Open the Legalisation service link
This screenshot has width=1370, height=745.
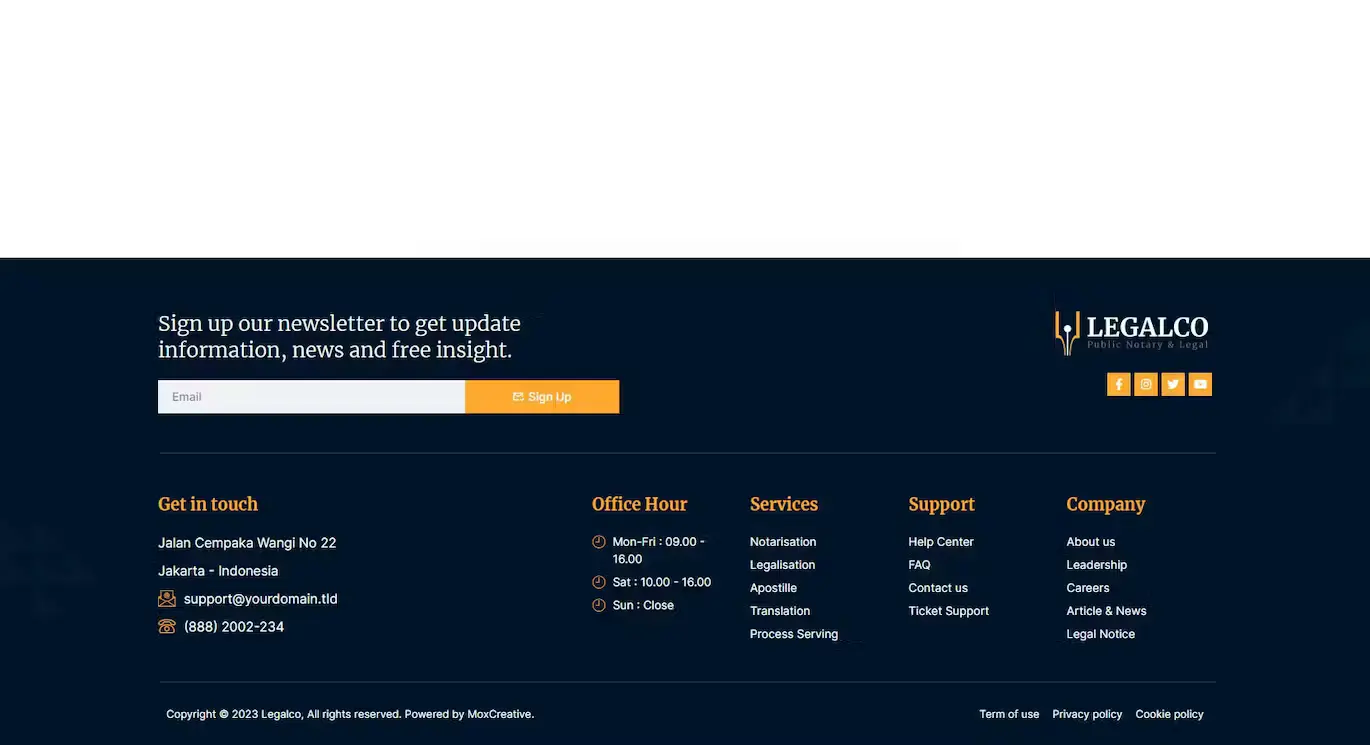click(783, 565)
